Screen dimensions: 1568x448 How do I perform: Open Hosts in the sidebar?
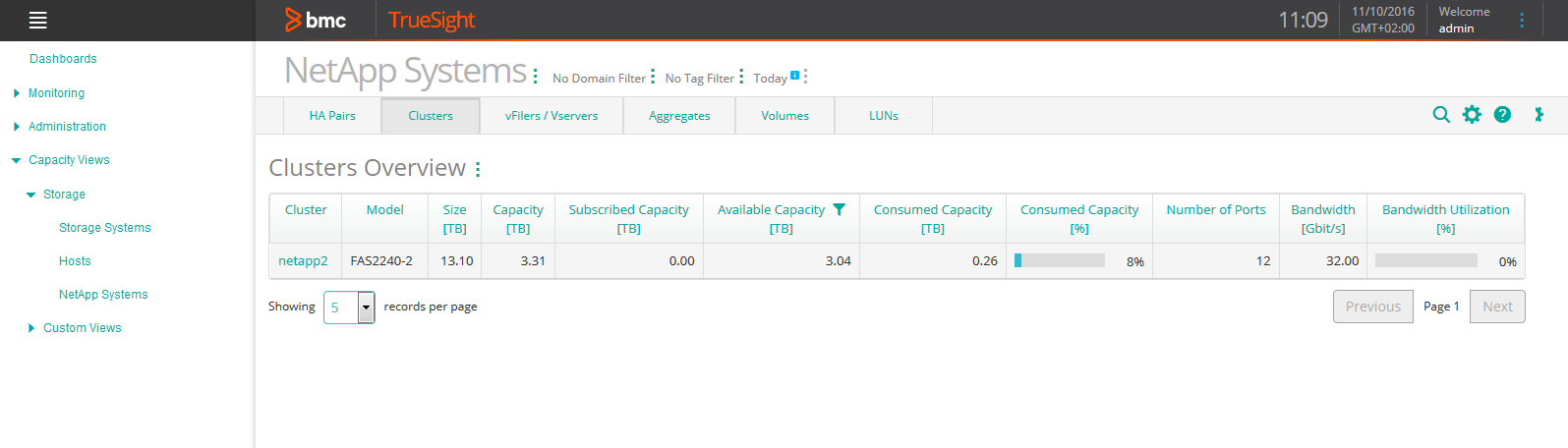75,261
